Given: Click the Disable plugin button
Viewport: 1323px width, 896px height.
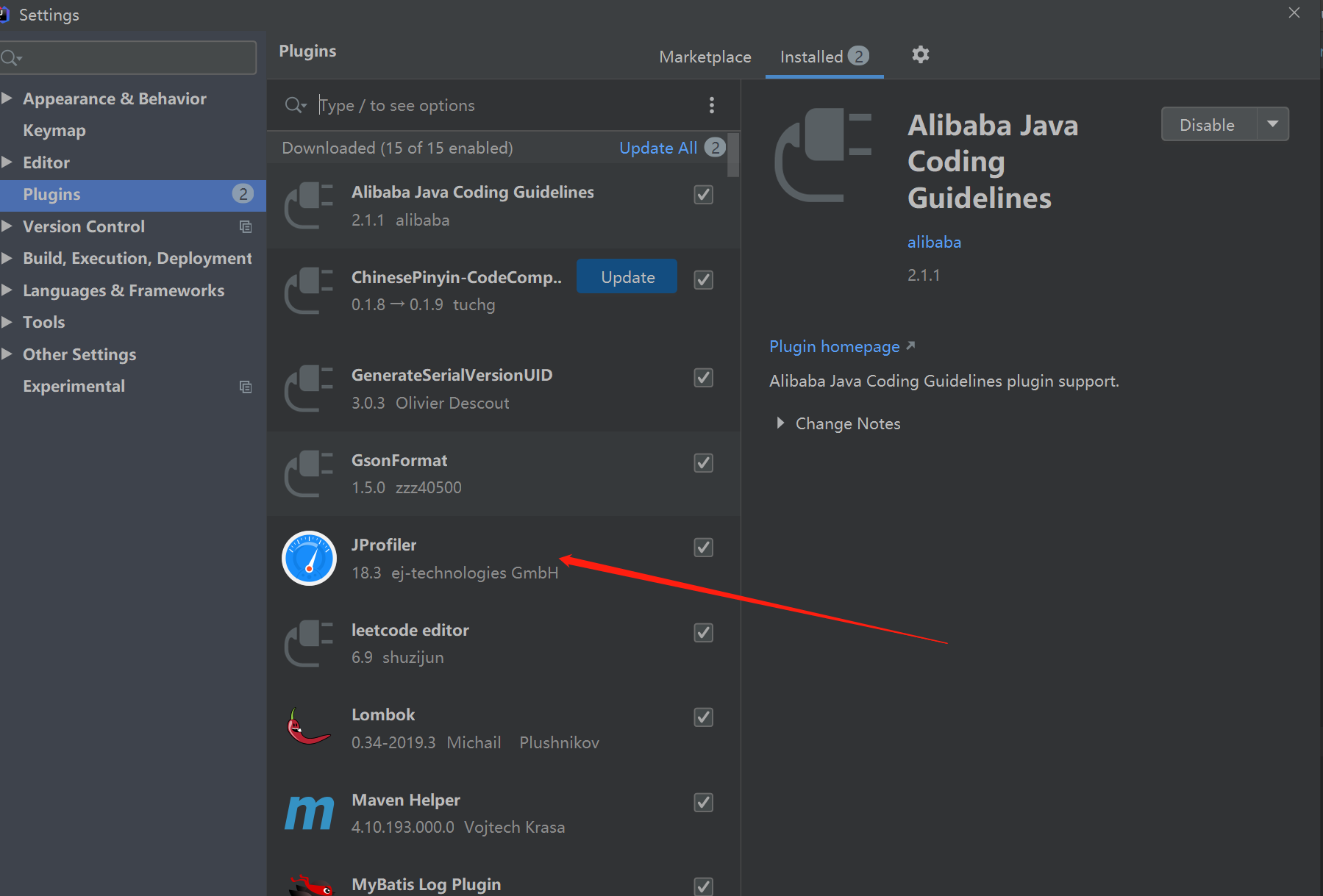Looking at the screenshot, I should tap(1208, 124).
